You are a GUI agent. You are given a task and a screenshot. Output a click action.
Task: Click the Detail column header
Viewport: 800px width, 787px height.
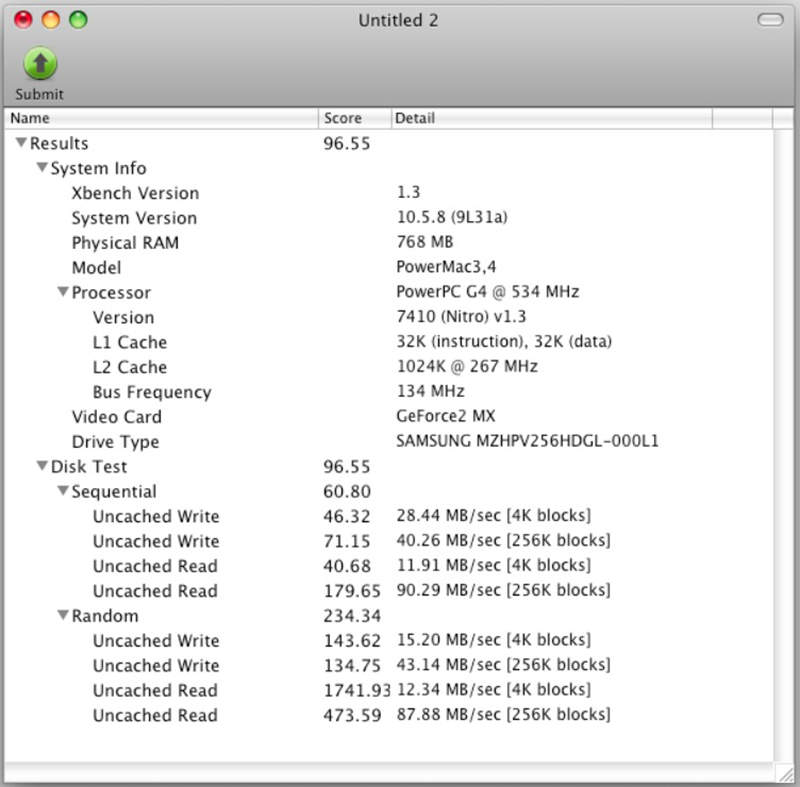(x=550, y=118)
